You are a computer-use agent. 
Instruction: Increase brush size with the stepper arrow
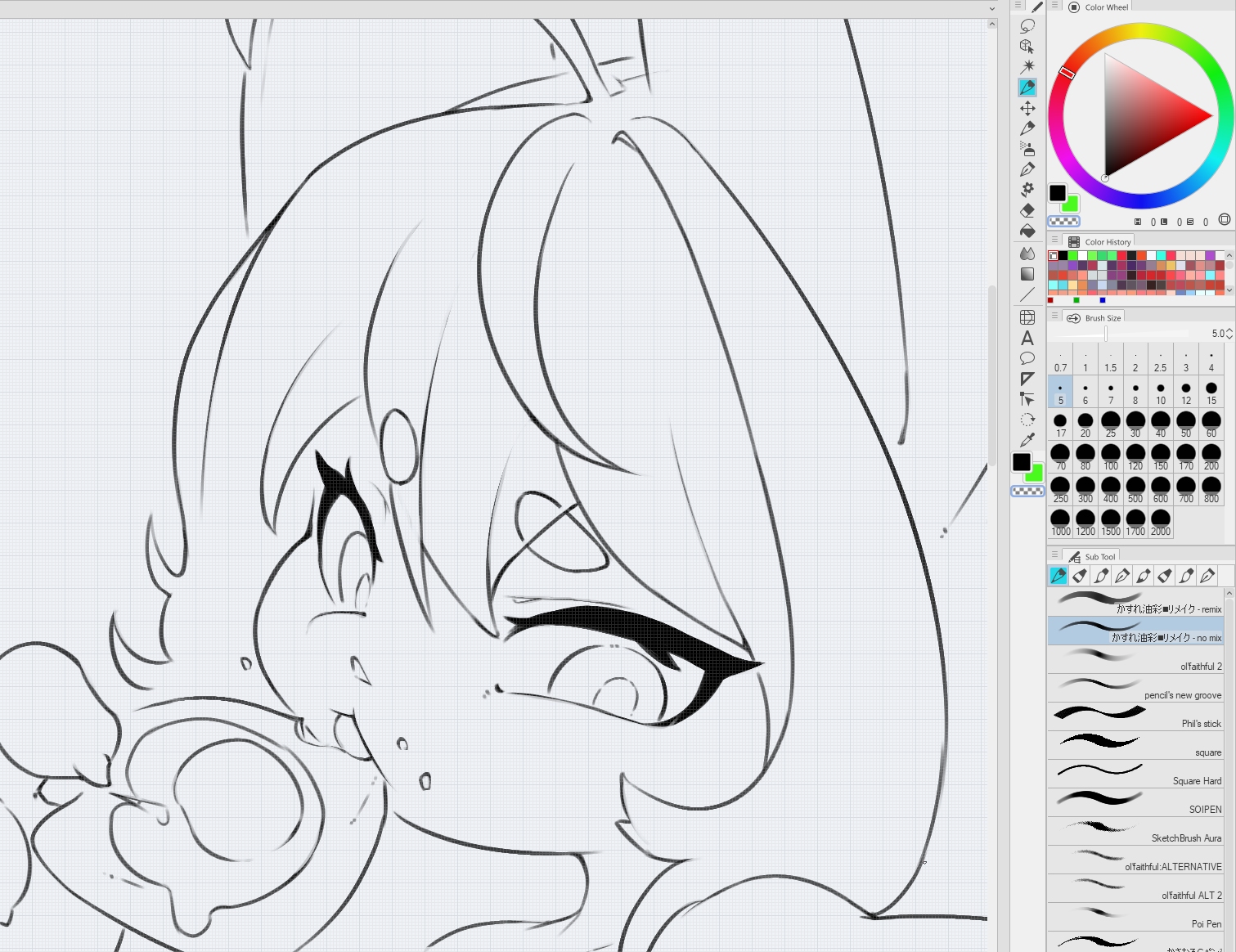pyautogui.click(x=1229, y=330)
